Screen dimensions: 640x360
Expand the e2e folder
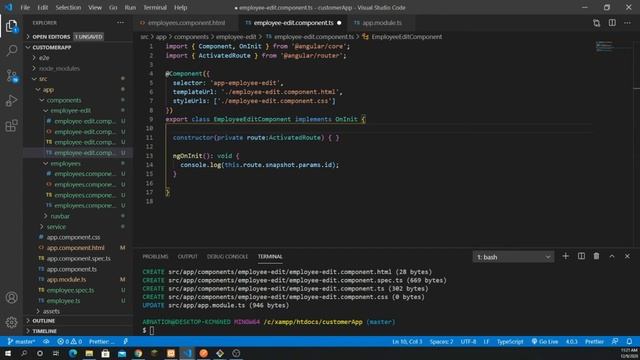(44, 58)
